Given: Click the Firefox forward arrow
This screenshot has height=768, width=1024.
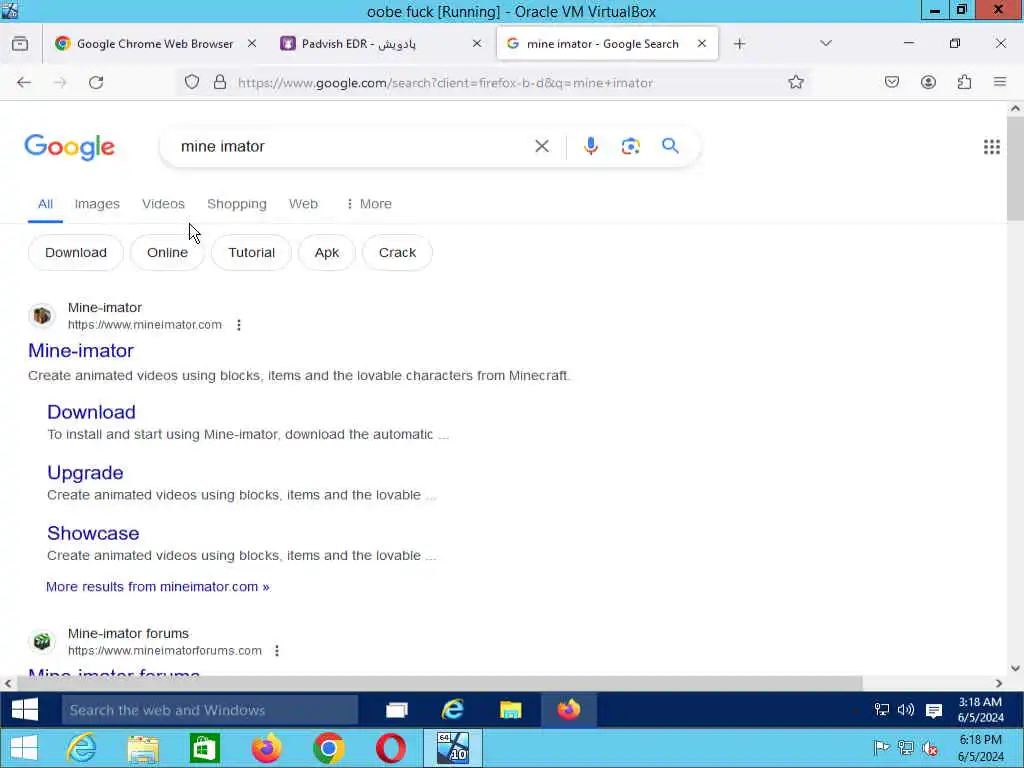Looking at the screenshot, I should click(60, 82).
